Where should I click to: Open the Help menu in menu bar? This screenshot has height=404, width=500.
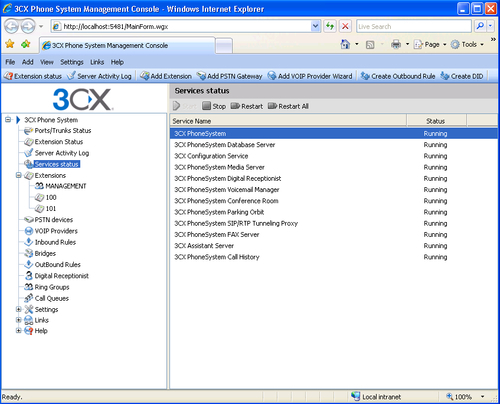point(117,62)
